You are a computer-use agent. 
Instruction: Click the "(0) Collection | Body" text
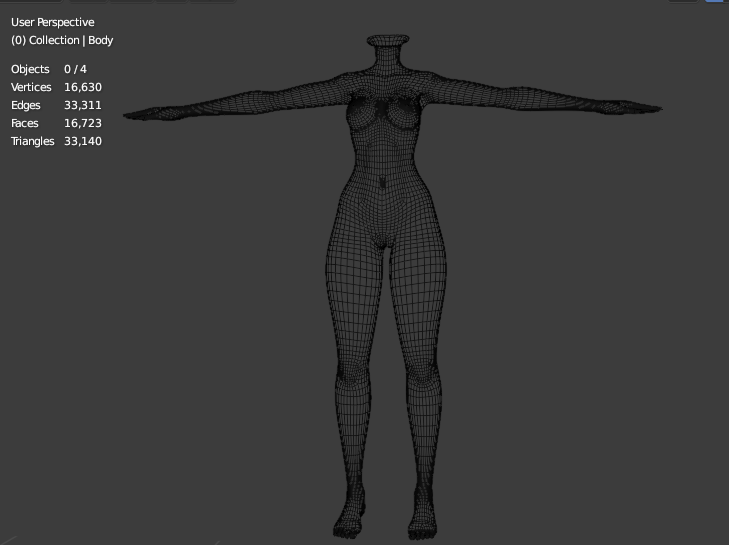tap(62, 40)
